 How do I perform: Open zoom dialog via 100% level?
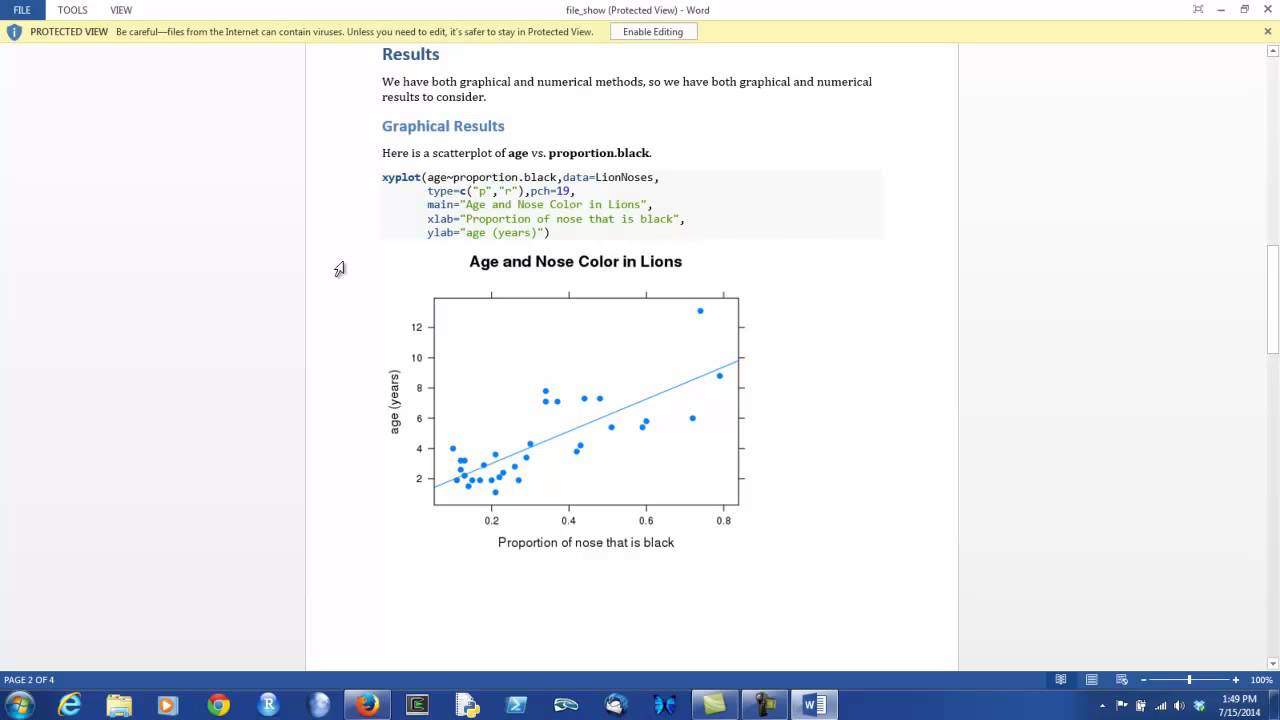1261,680
